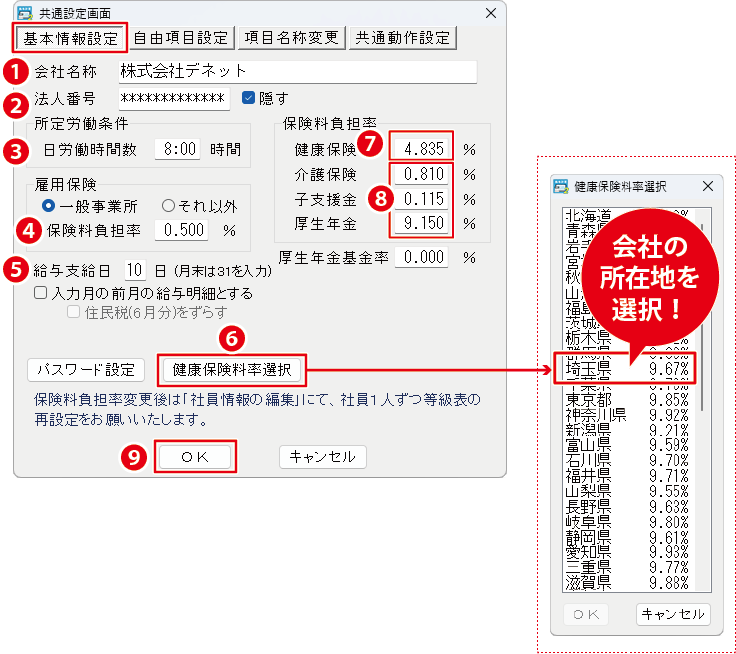Click the 健康保険料率選択 window icon
This screenshot has width=736, height=654.
pos(560,186)
